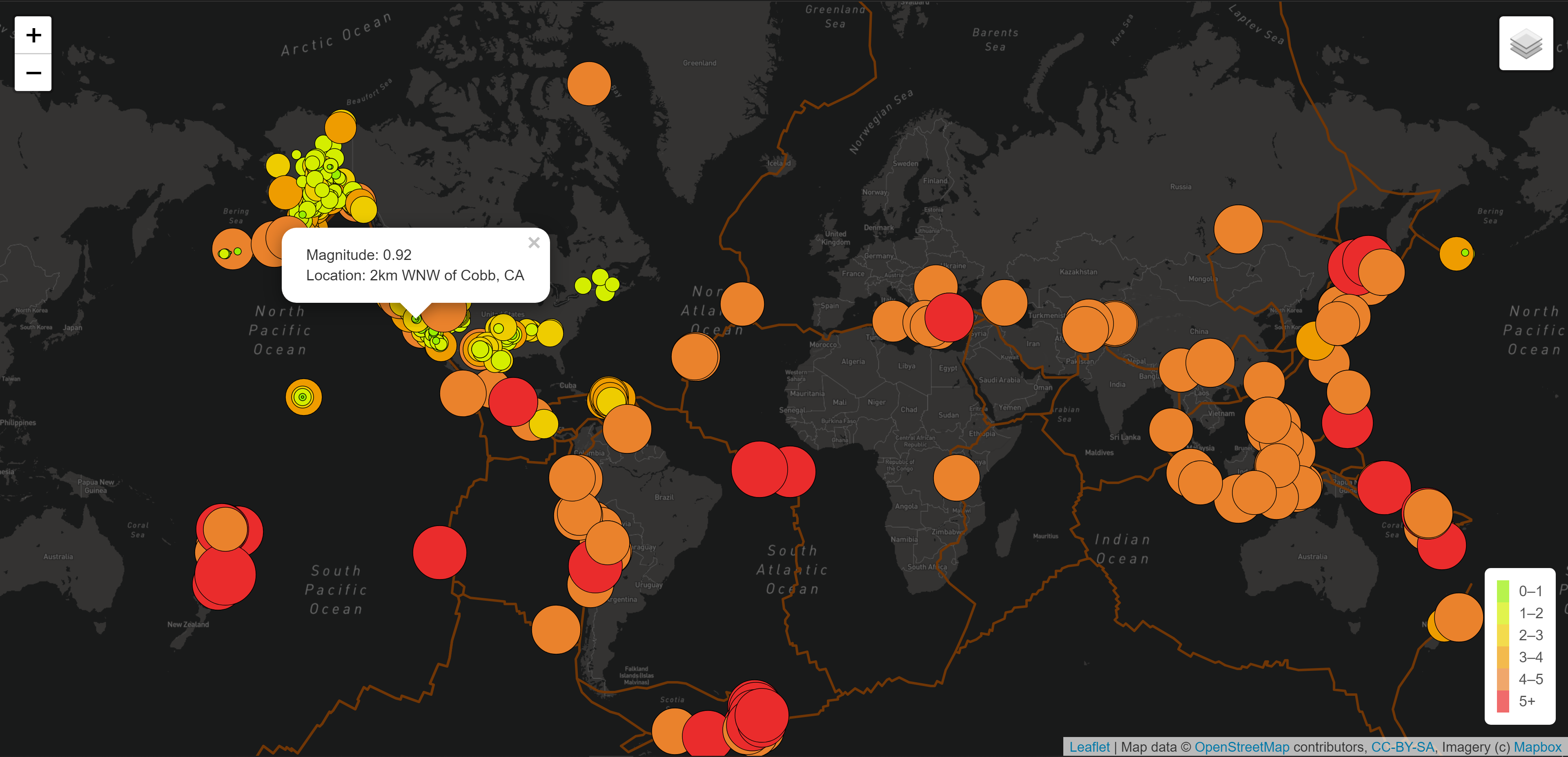This screenshot has height=757, width=1568.
Task: Click the orange 4–5 legend swatch
Action: tap(1503, 679)
